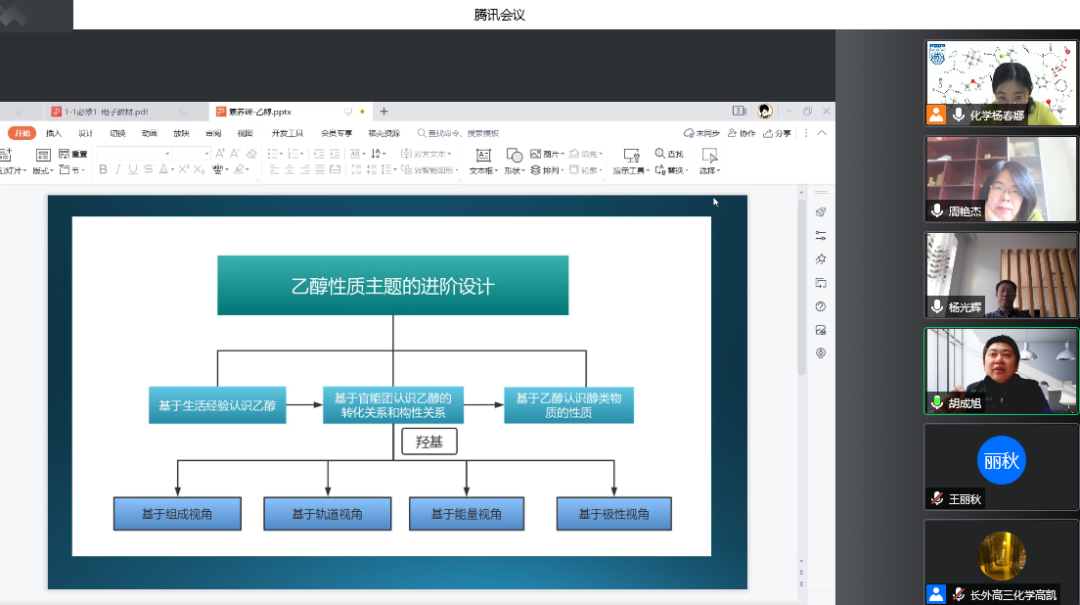Click the command search field 查找命令
The width and height of the screenshot is (1080, 605).
click(x=458, y=133)
